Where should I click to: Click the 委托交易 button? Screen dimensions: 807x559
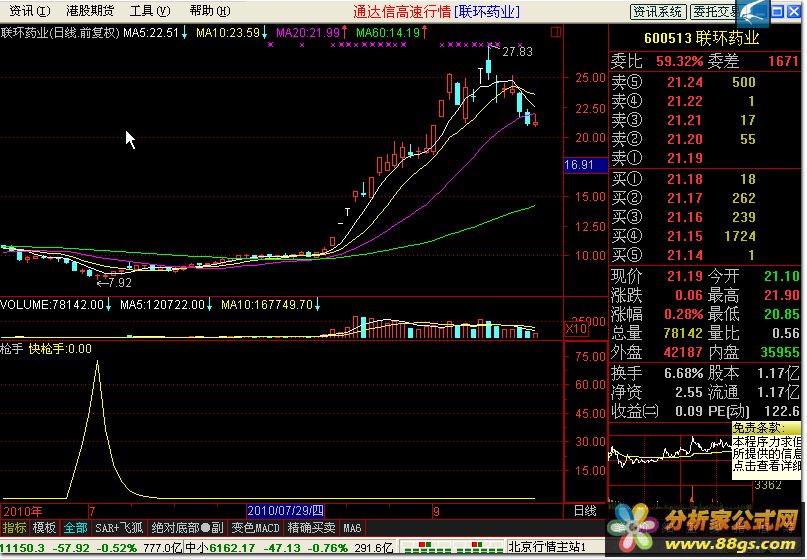pos(714,11)
